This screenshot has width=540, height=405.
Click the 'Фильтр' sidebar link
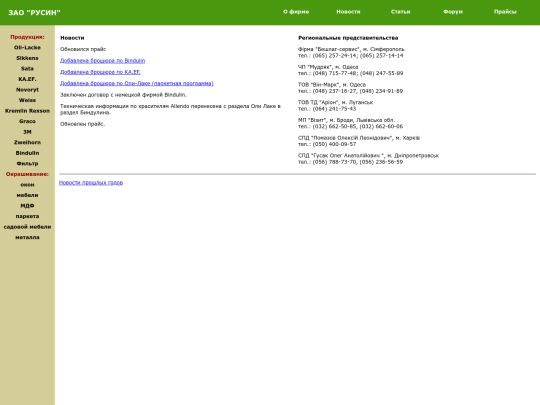27,164
